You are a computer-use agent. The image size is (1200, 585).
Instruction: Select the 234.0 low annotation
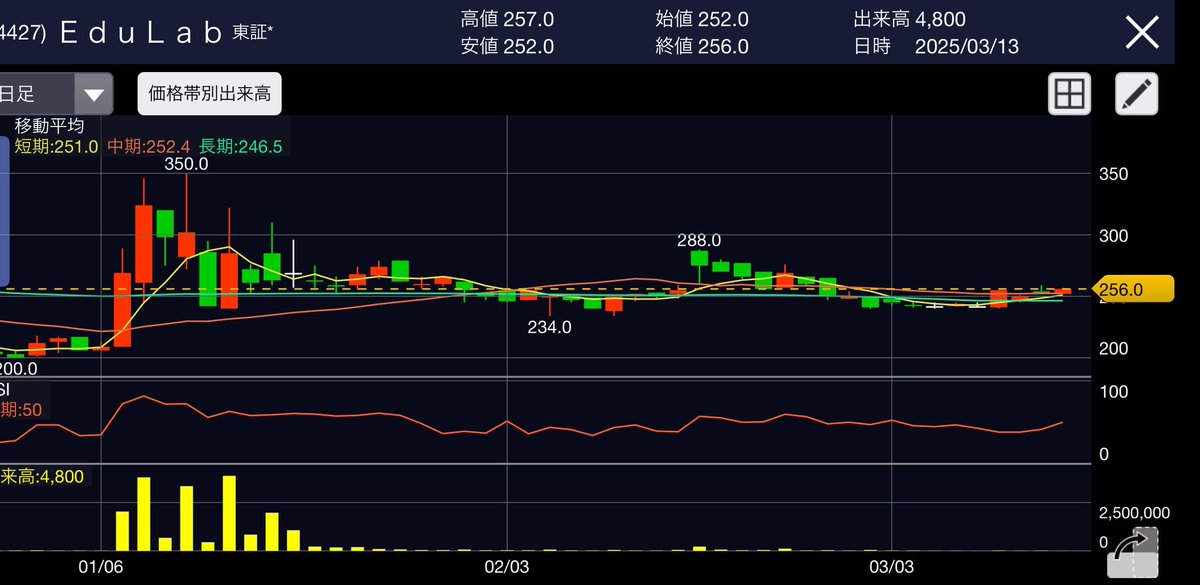tap(550, 327)
